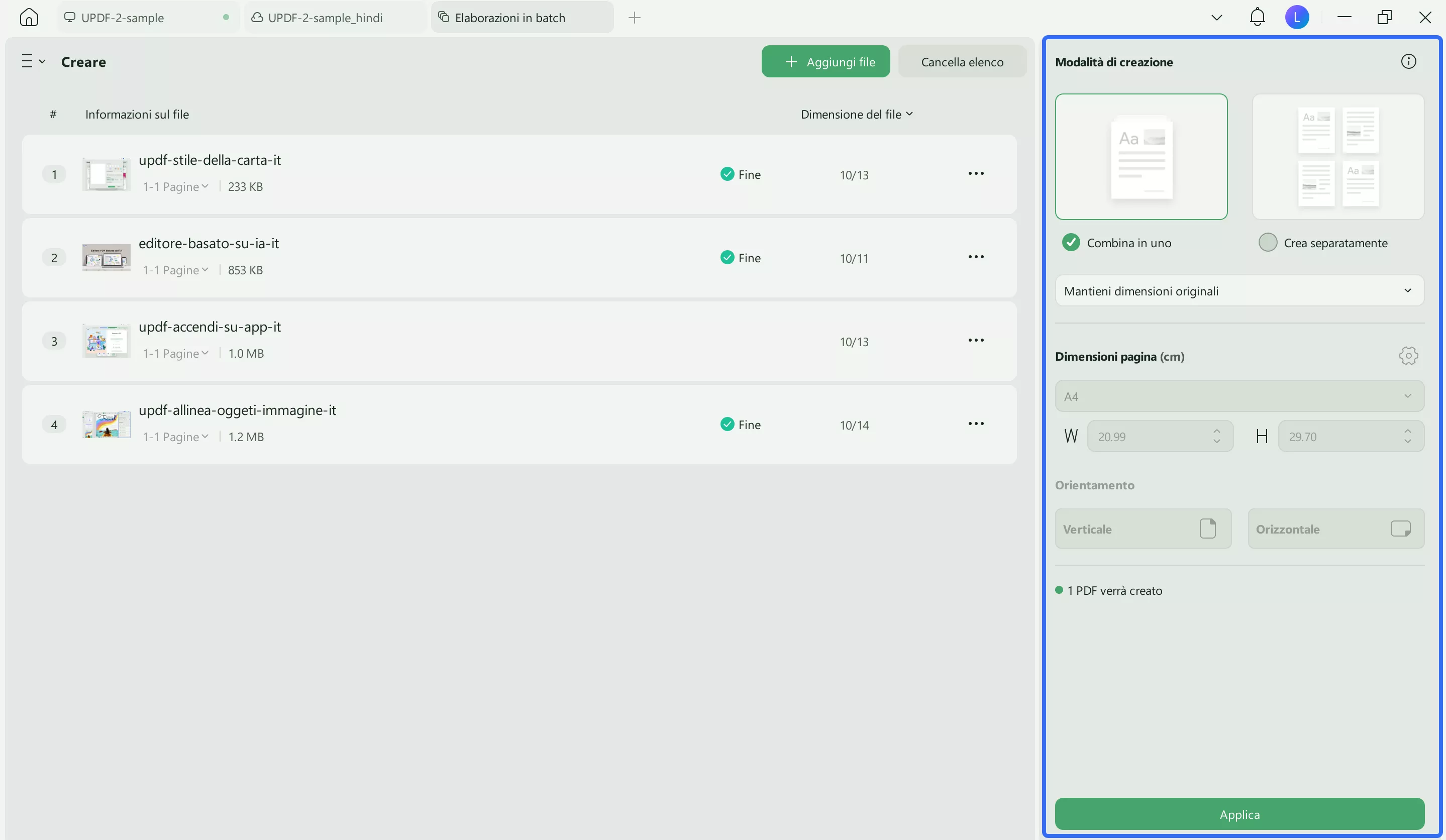Viewport: 1446px width, 840px height.
Task: Switch to the UPDF-2-sample tab
Action: 123,18
